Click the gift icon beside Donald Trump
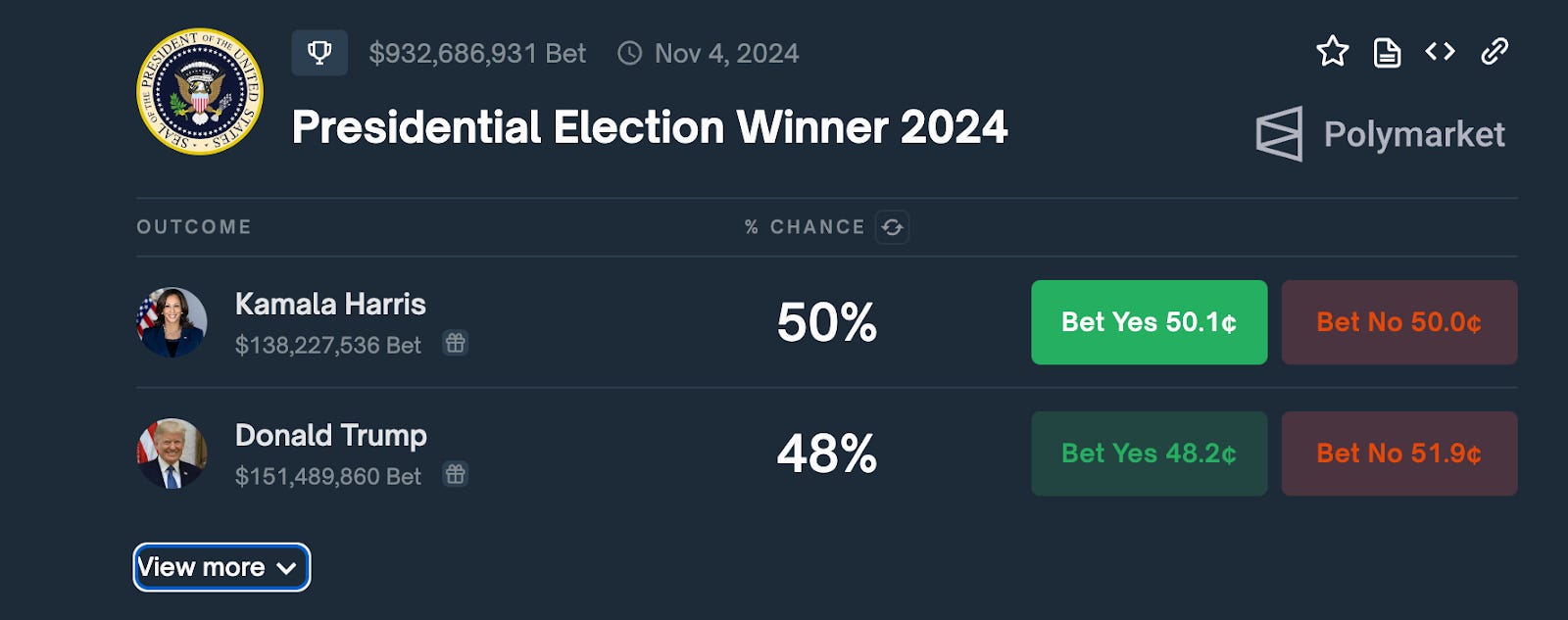The height and width of the screenshot is (620, 1568). (x=455, y=475)
